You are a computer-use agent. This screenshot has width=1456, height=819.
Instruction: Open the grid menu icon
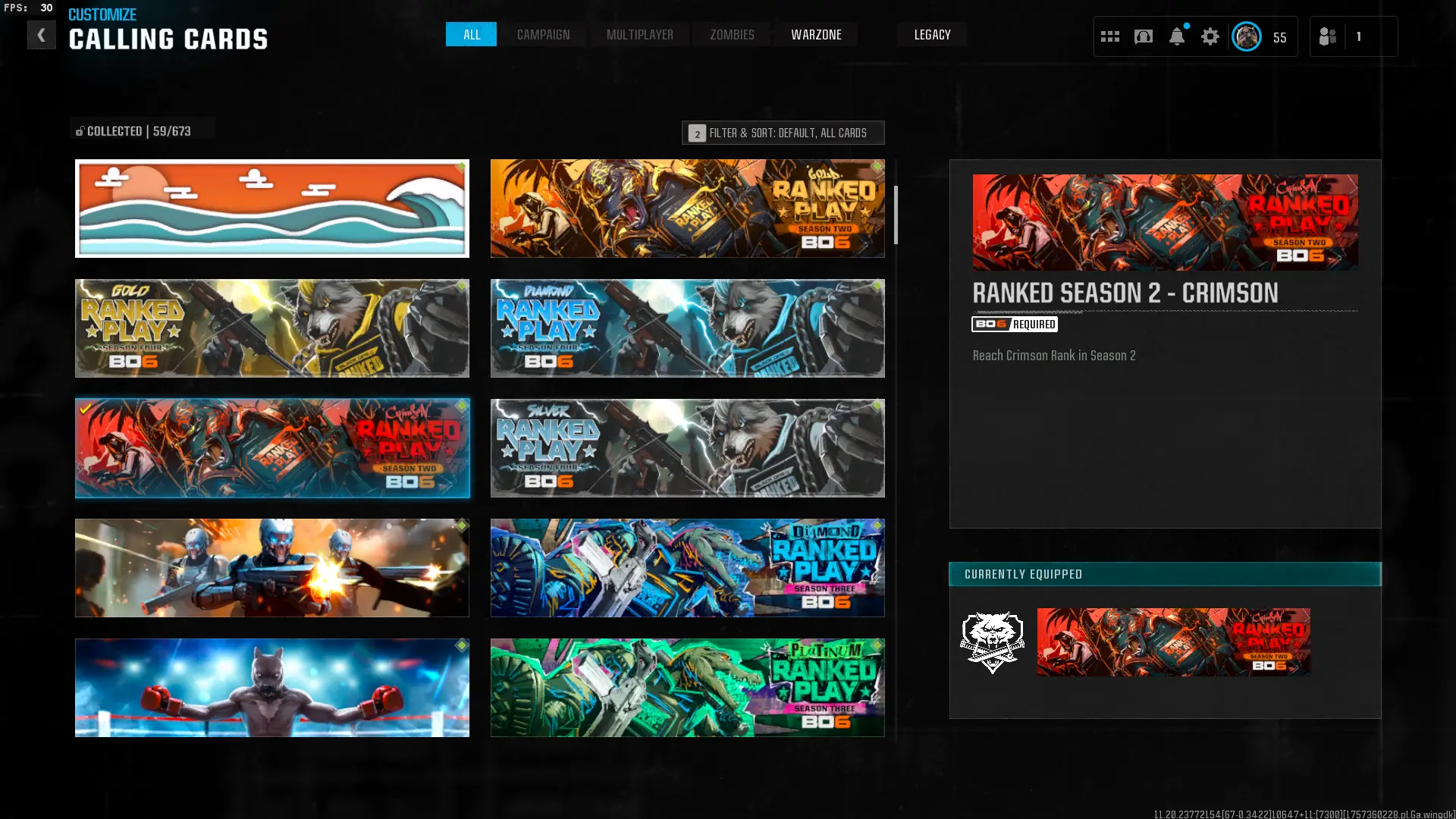(x=1109, y=36)
